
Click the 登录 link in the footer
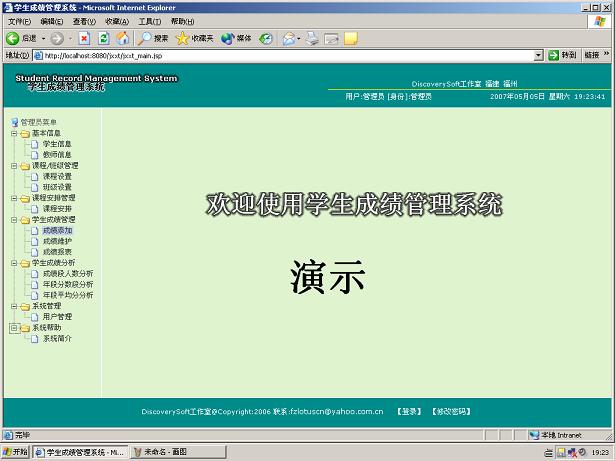pyautogui.click(x=408, y=411)
